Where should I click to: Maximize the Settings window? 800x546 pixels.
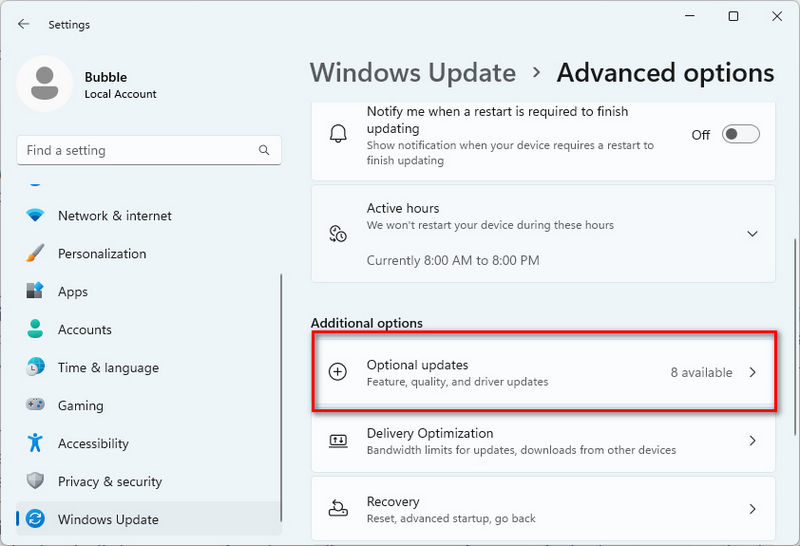[733, 16]
